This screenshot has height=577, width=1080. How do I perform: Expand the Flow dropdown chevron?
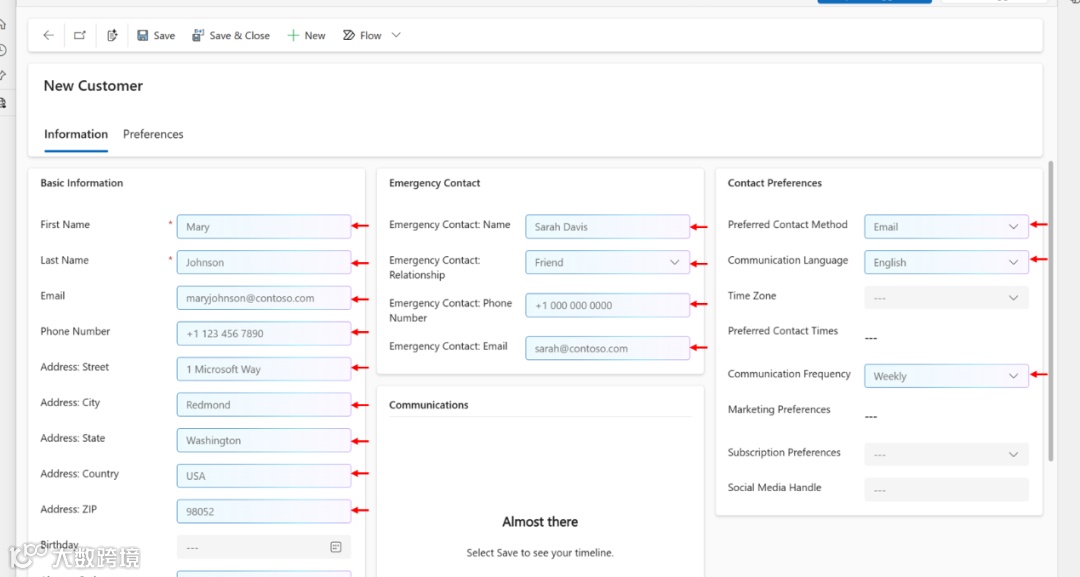[x=396, y=35]
